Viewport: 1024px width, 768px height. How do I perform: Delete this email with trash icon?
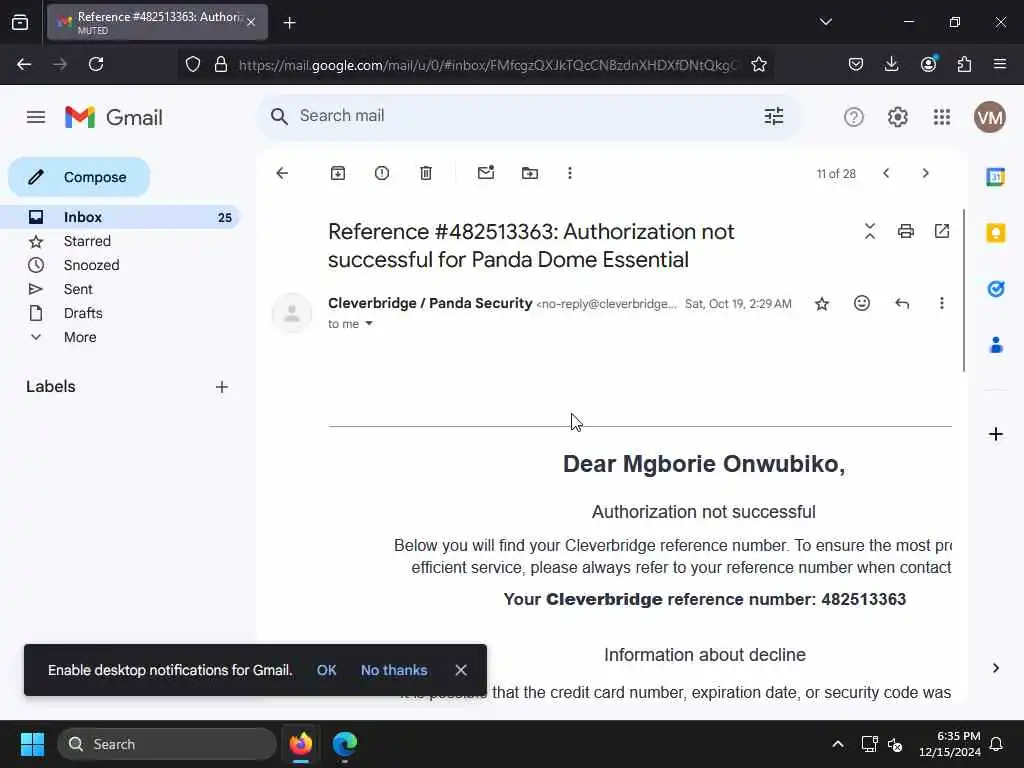426,173
